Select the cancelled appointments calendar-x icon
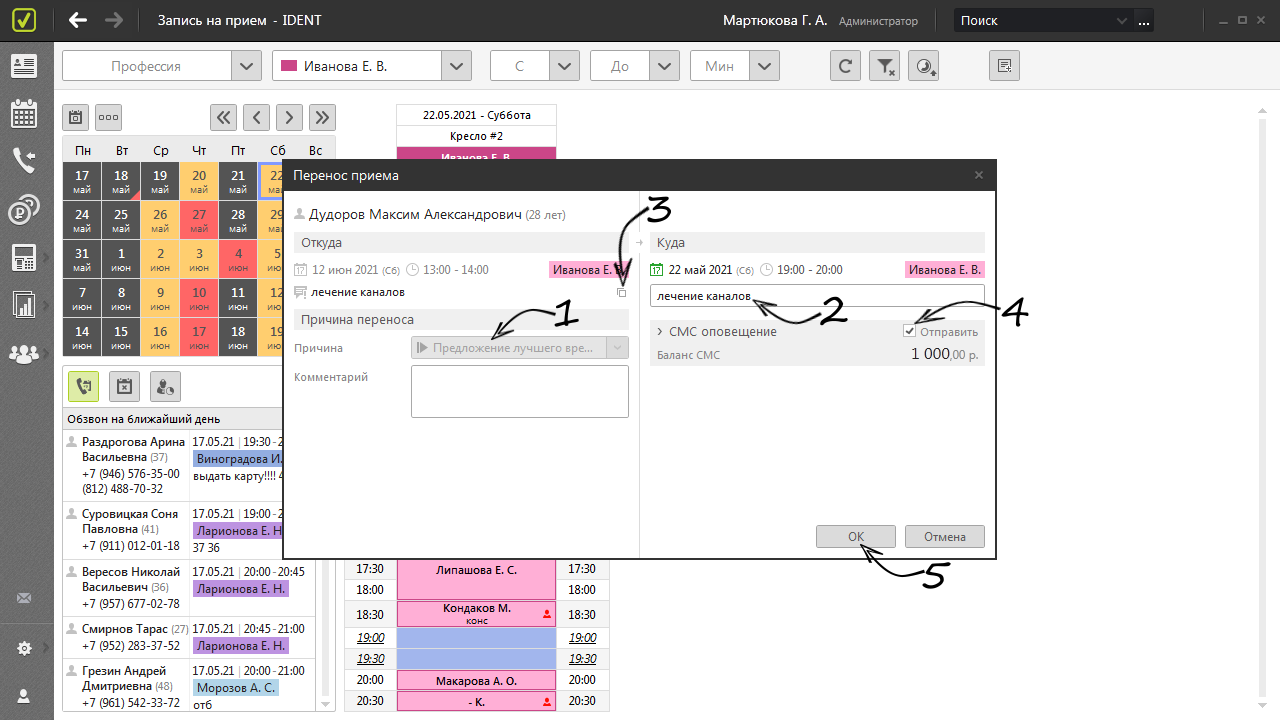The image size is (1280, 720). pyautogui.click(x=123, y=386)
